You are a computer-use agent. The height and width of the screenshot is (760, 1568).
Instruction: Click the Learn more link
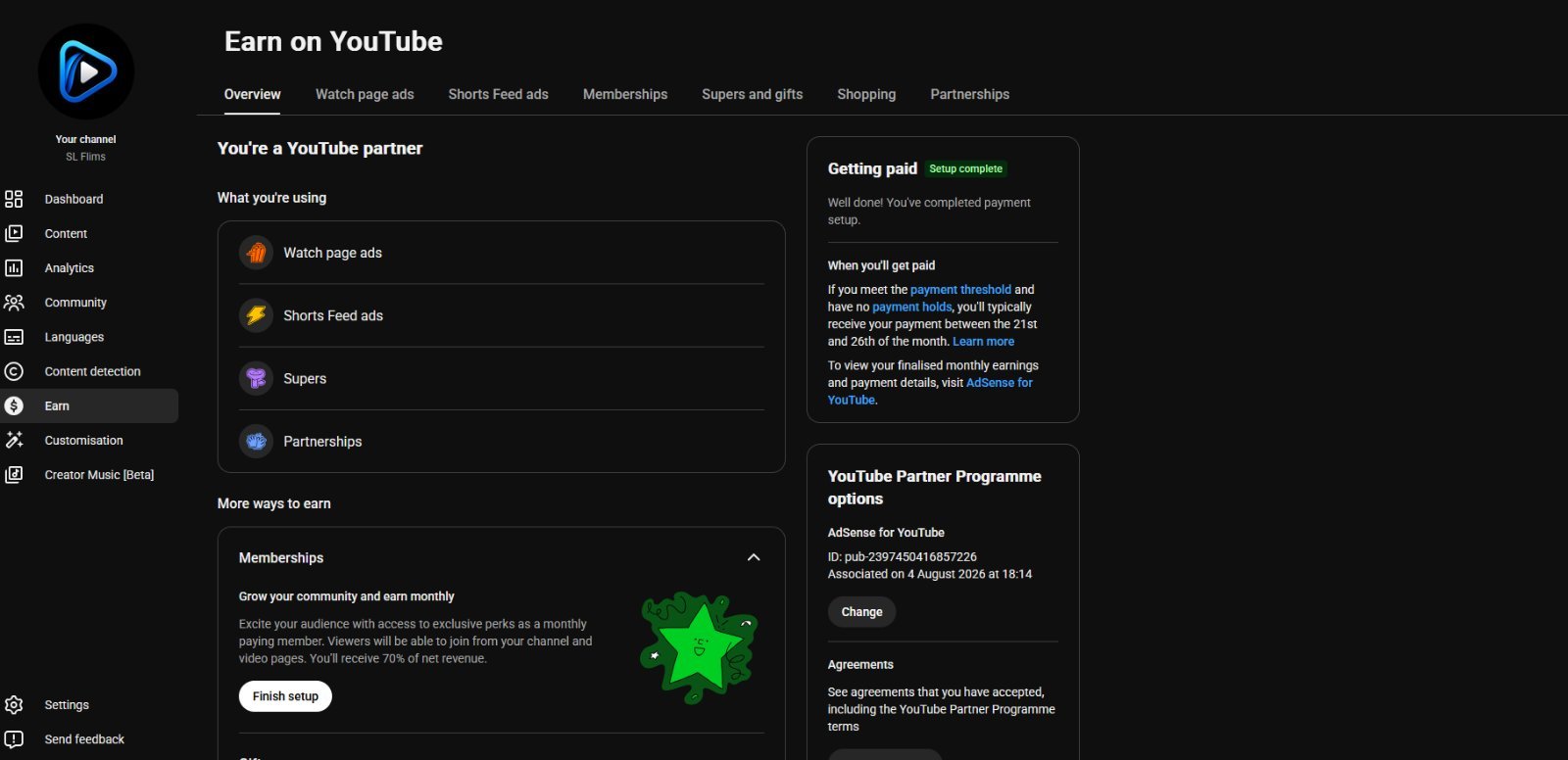983,342
